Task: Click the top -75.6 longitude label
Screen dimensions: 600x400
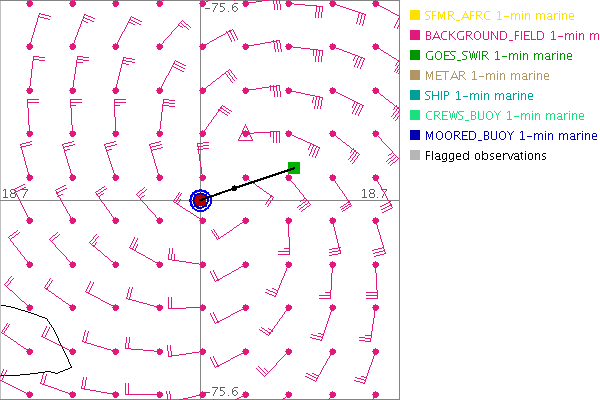Action: (x=220, y=8)
